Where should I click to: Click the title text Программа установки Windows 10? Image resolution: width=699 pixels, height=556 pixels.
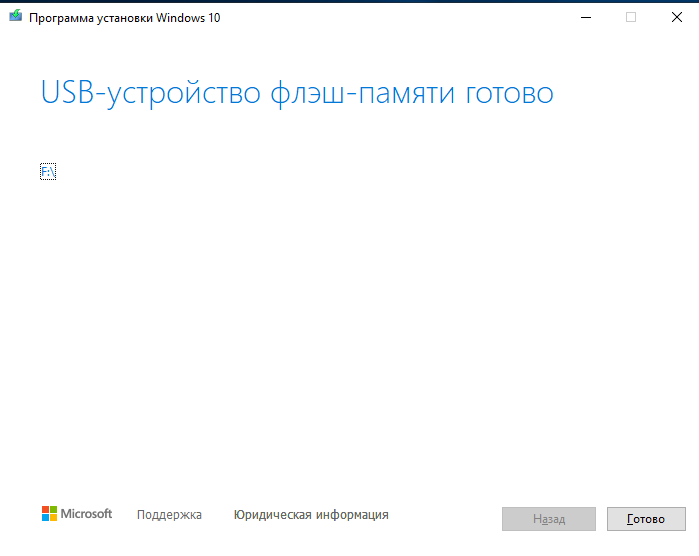point(124,18)
